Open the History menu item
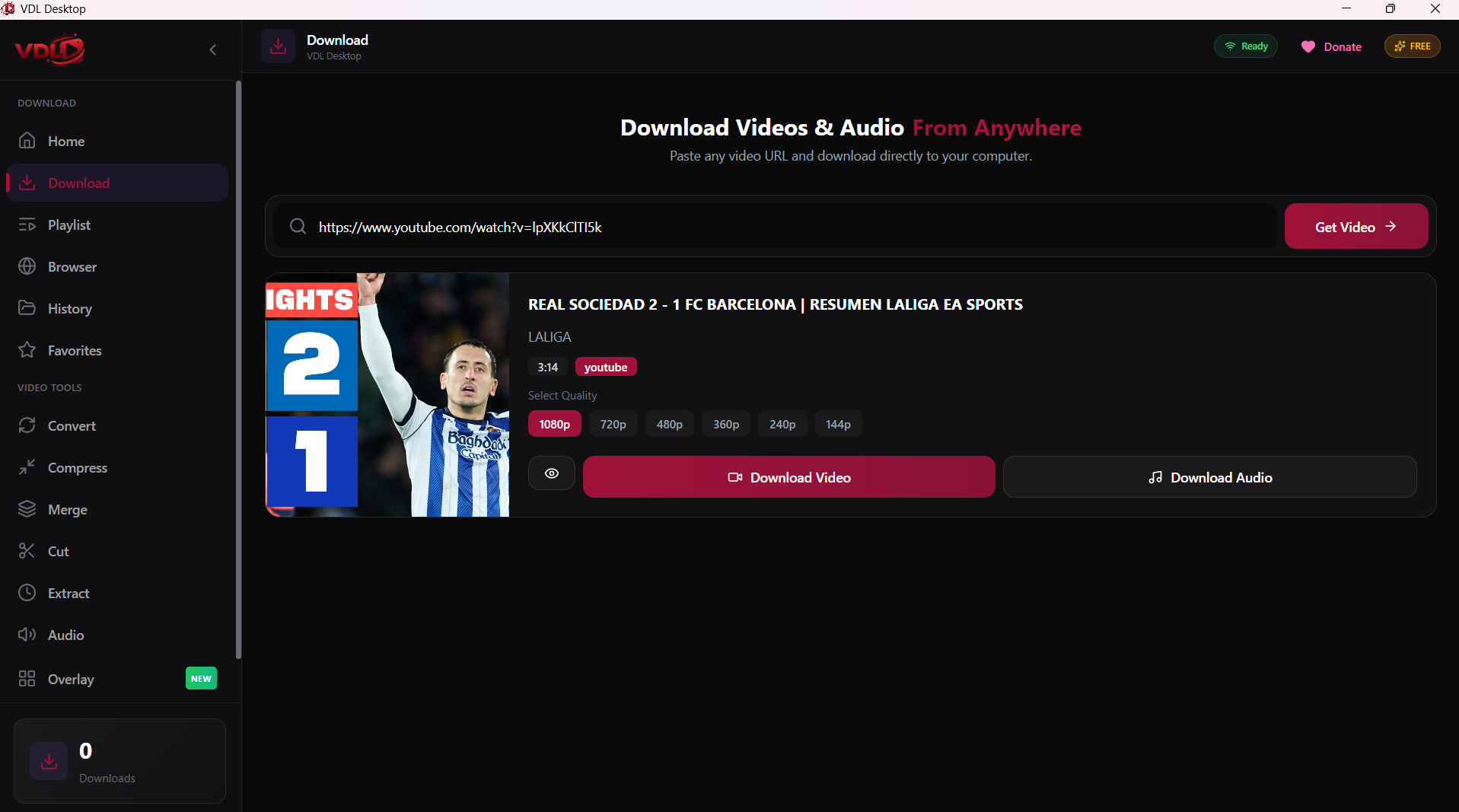Image resolution: width=1459 pixels, height=812 pixels. pos(69,308)
